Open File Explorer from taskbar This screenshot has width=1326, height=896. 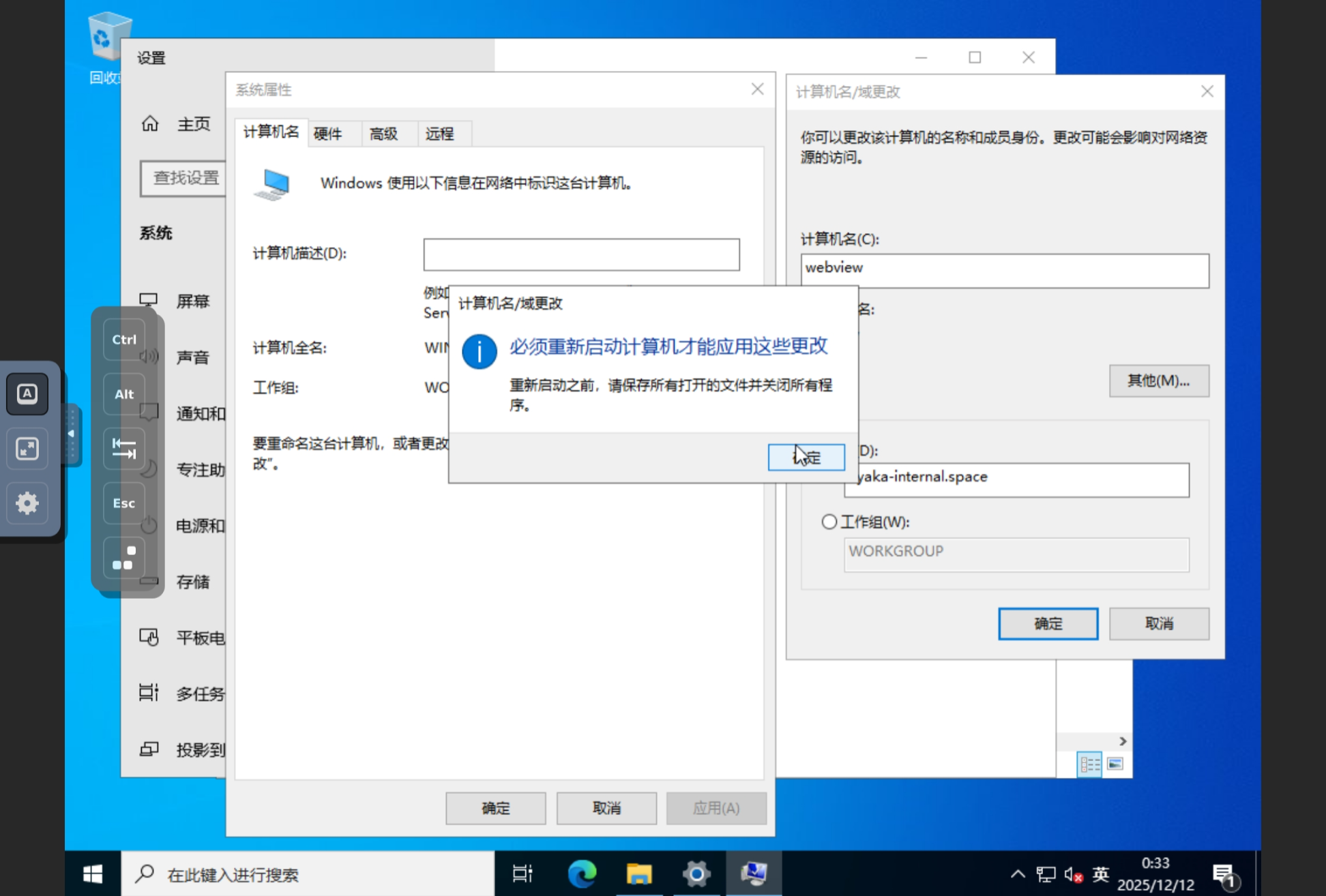click(639, 873)
